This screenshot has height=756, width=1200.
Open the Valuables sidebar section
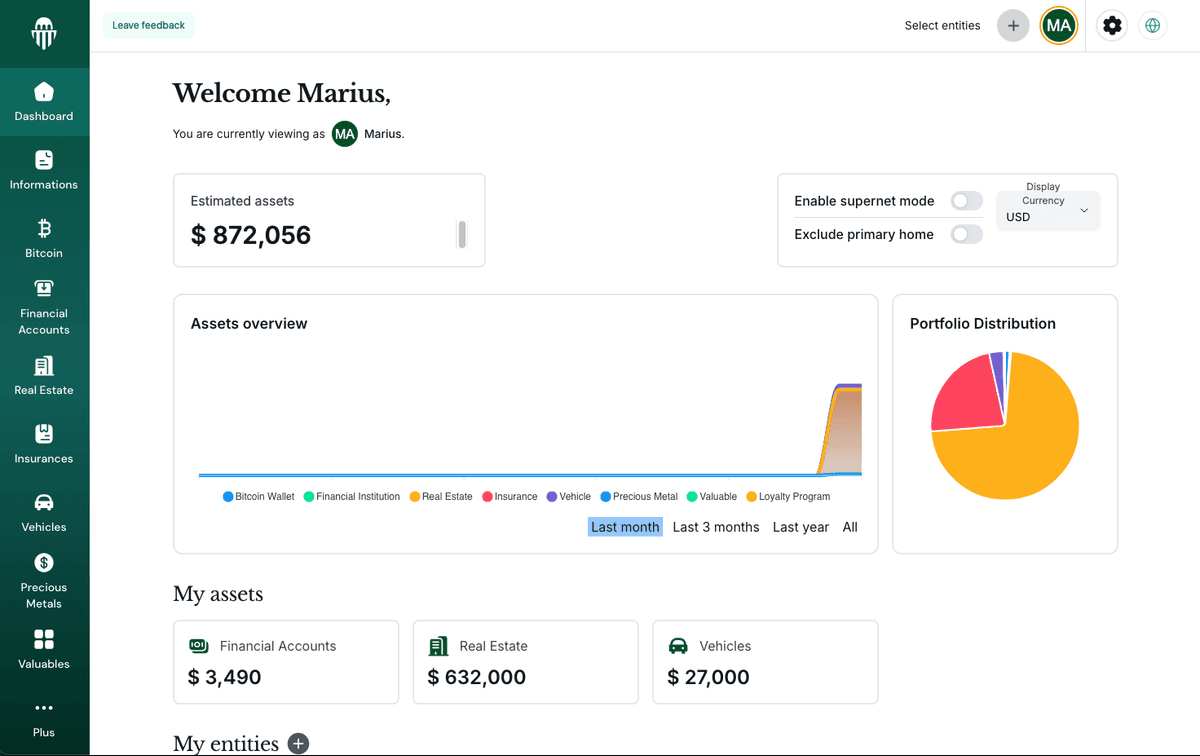[44, 649]
